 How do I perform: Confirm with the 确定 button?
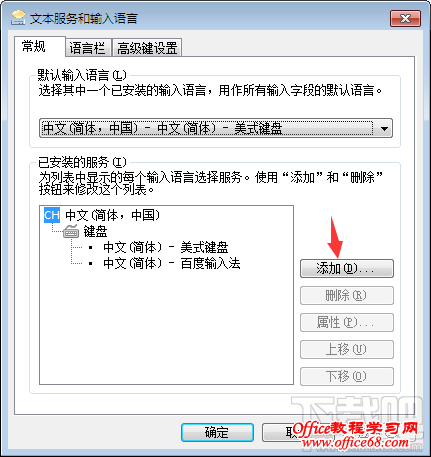217,433
